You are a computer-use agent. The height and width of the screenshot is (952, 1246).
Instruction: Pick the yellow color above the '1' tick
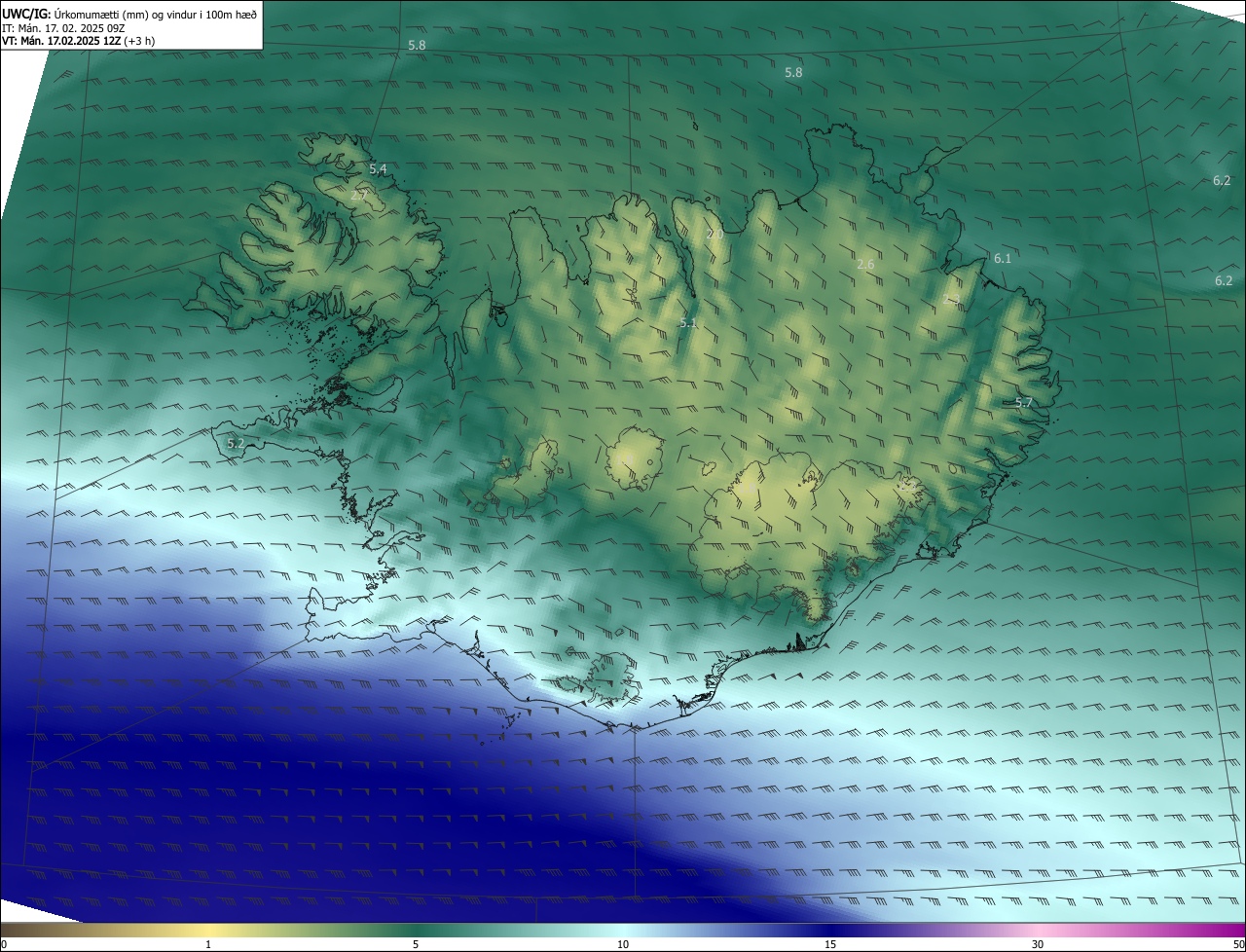point(208,930)
